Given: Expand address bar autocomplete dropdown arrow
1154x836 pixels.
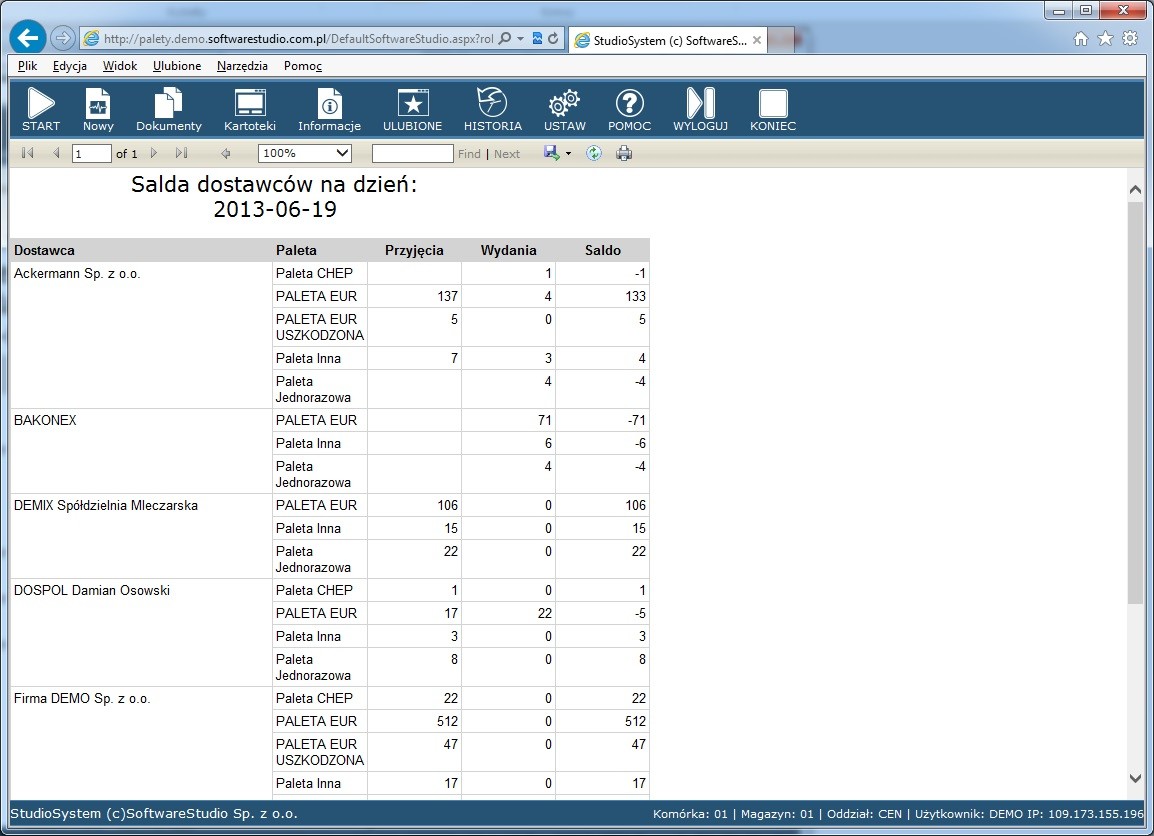Looking at the screenshot, I should (x=520, y=38).
